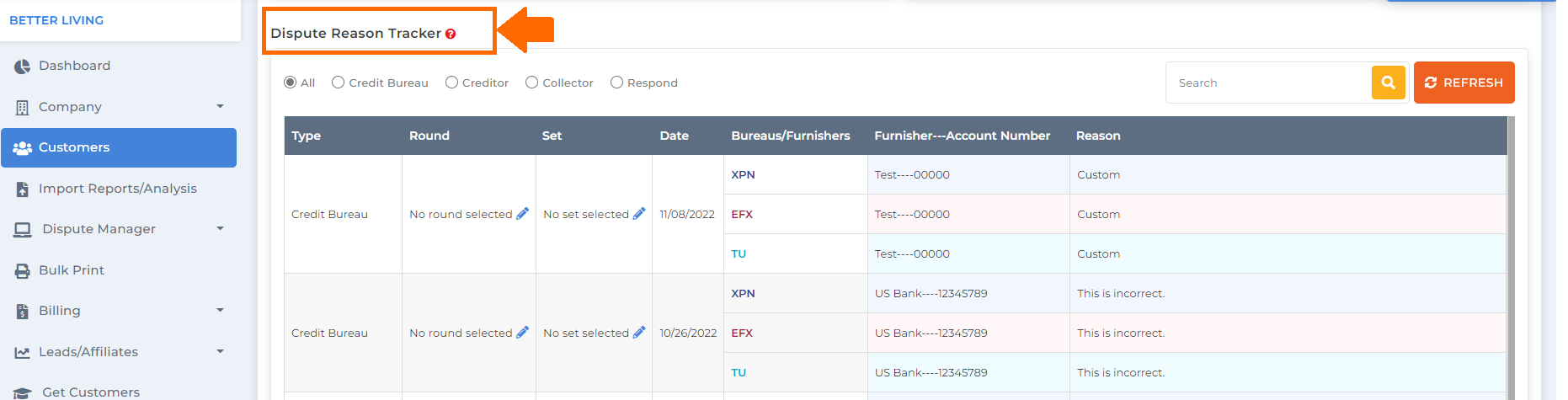
Task: Open Customers in the sidebar
Action: [x=119, y=147]
